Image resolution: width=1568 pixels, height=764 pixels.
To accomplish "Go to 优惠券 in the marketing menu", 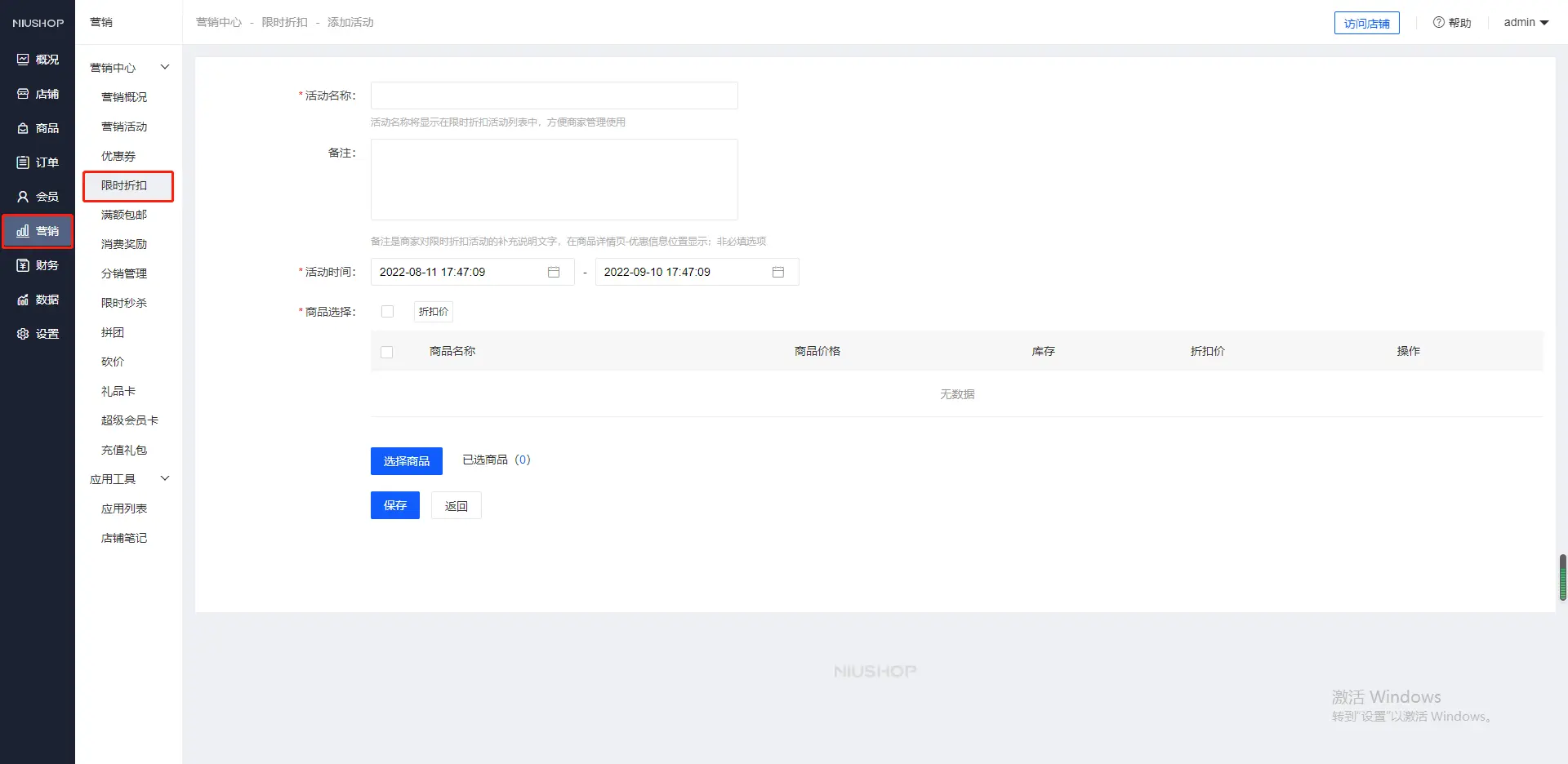I will click(118, 156).
